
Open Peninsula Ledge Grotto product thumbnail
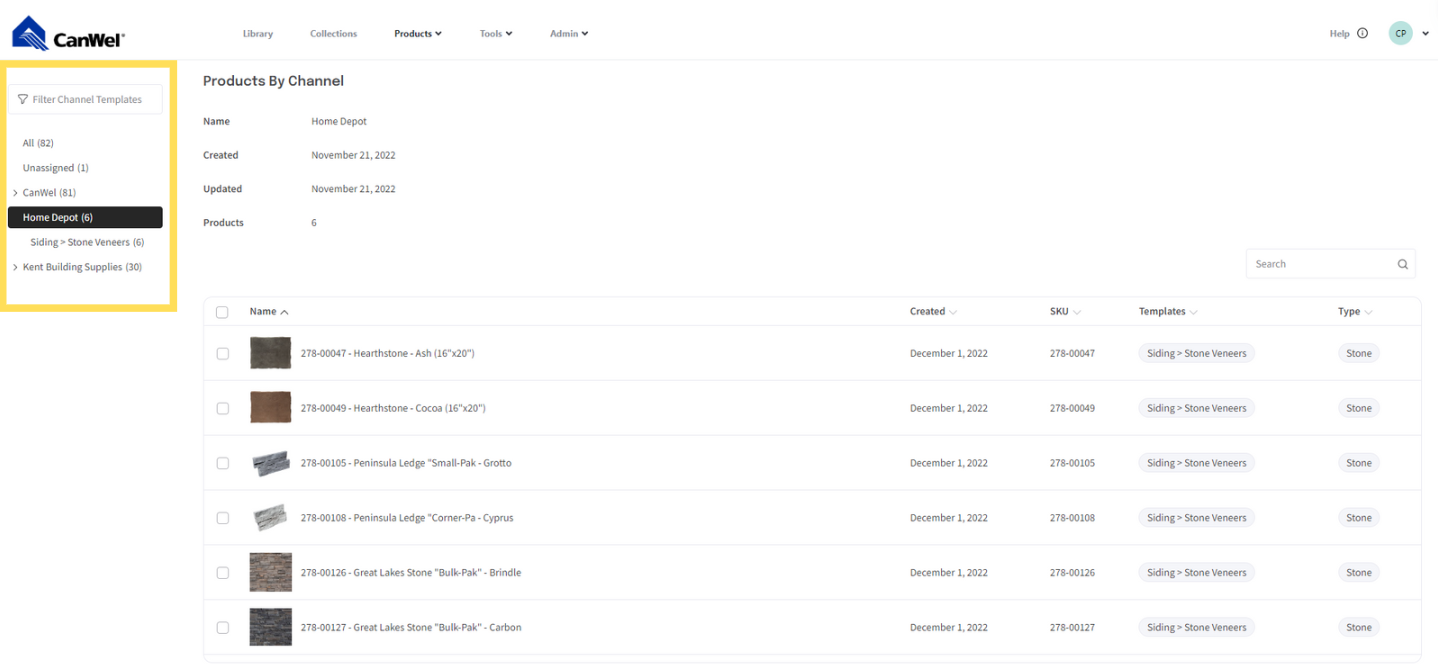point(270,463)
